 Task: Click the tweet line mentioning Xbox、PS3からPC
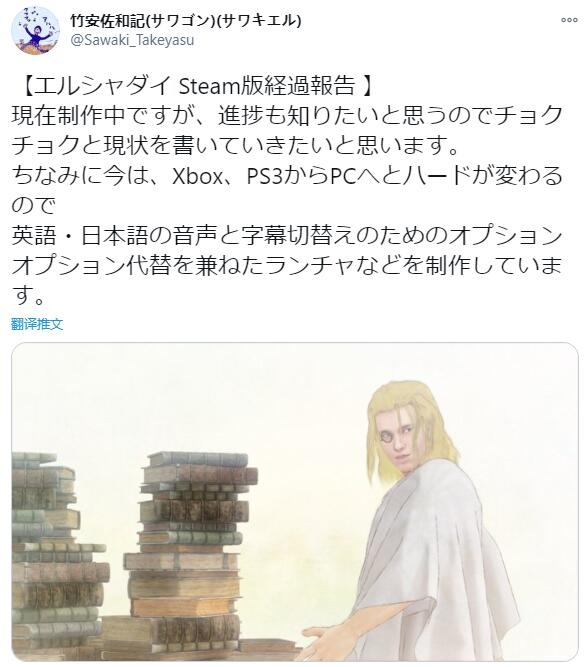click(x=287, y=175)
